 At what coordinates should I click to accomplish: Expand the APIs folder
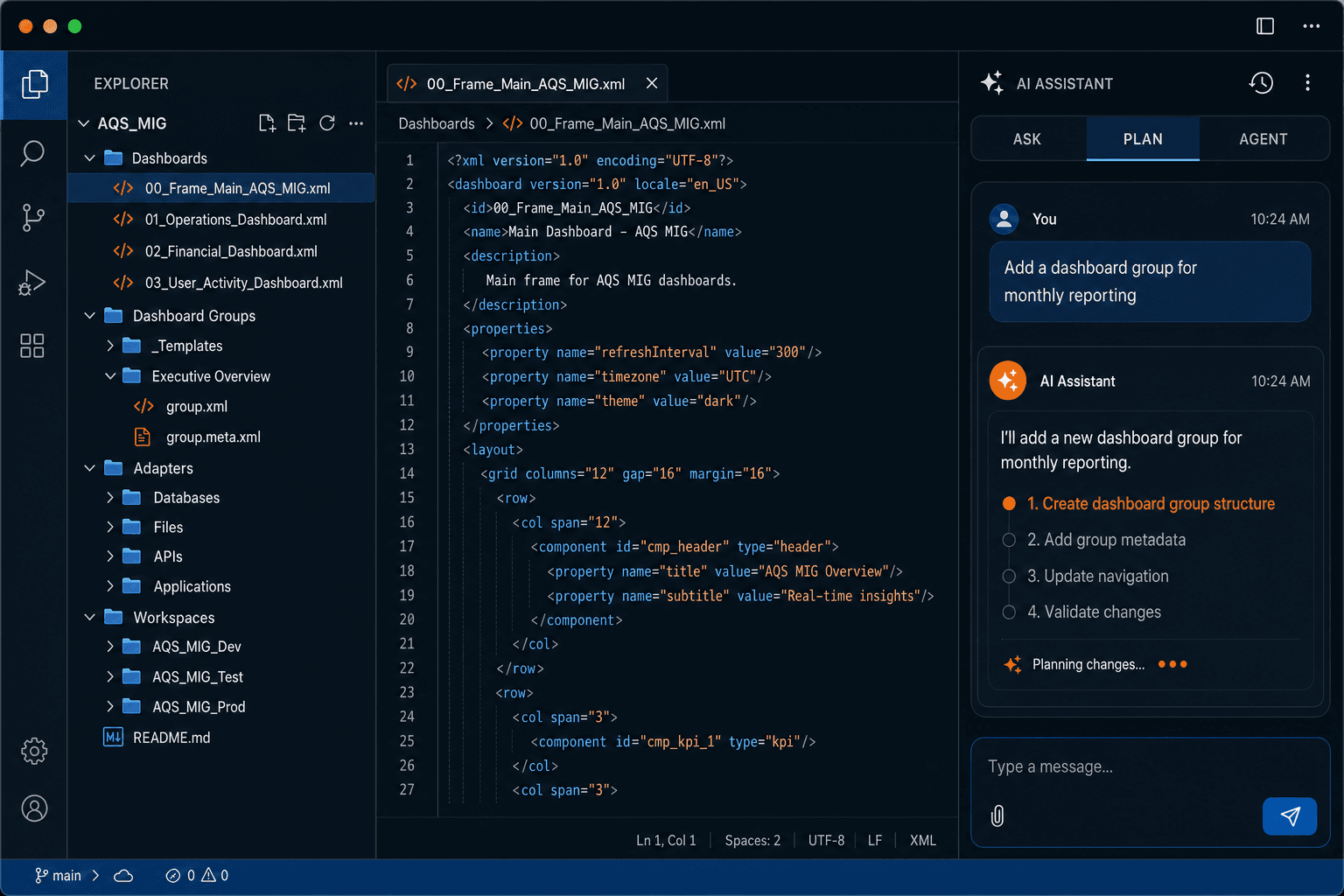click(110, 556)
